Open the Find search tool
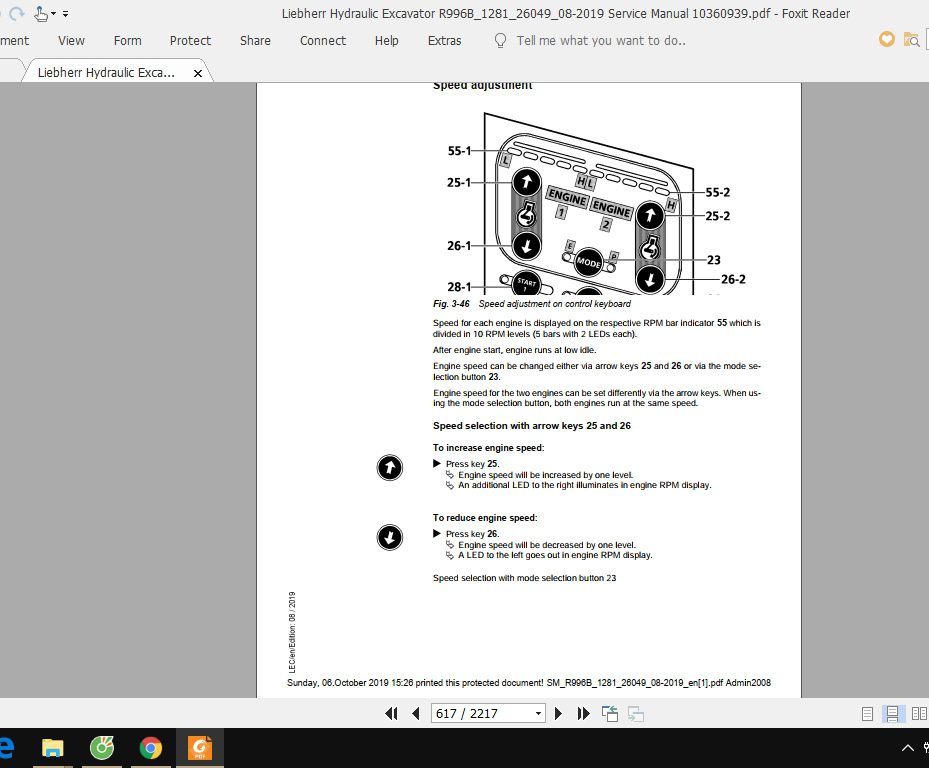This screenshot has width=929, height=768. click(911, 40)
